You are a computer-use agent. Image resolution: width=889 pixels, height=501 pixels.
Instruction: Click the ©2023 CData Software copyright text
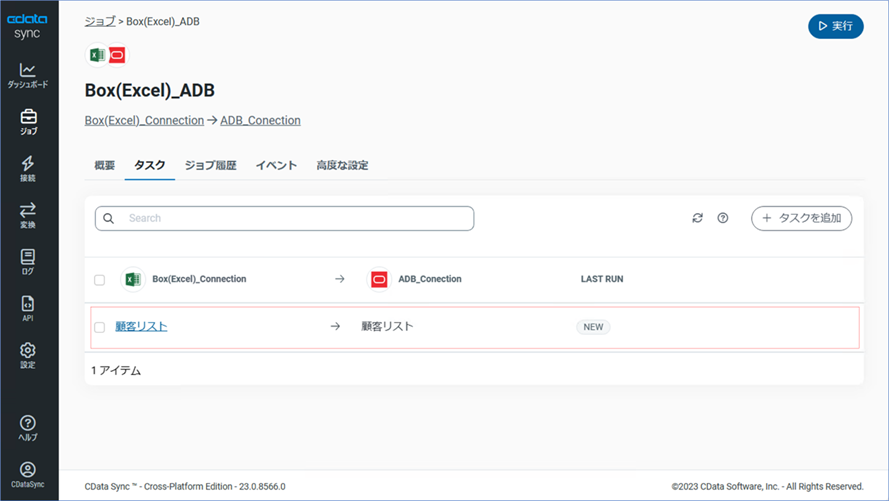point(768,486)
